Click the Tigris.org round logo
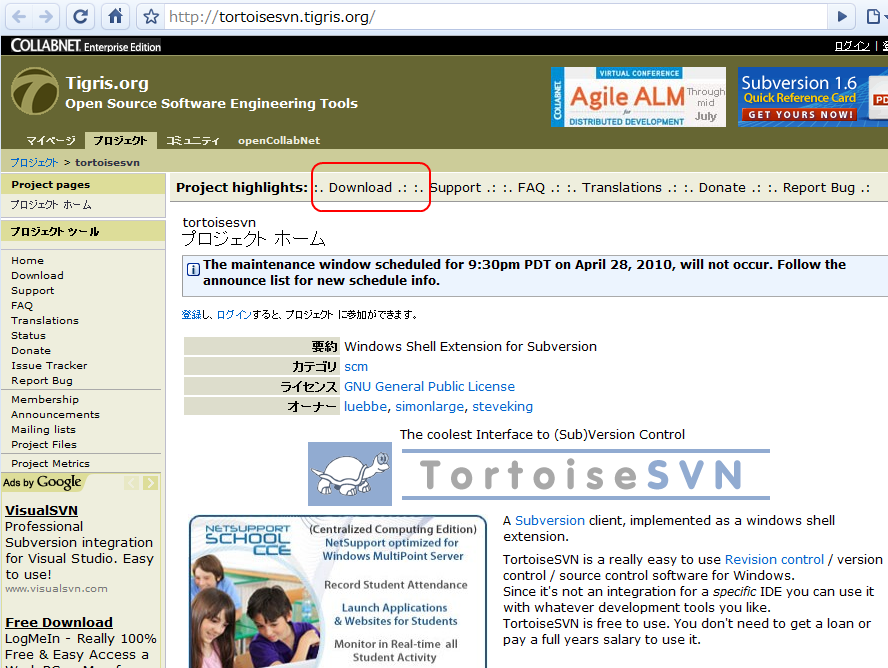 click(x=35, y=91)
